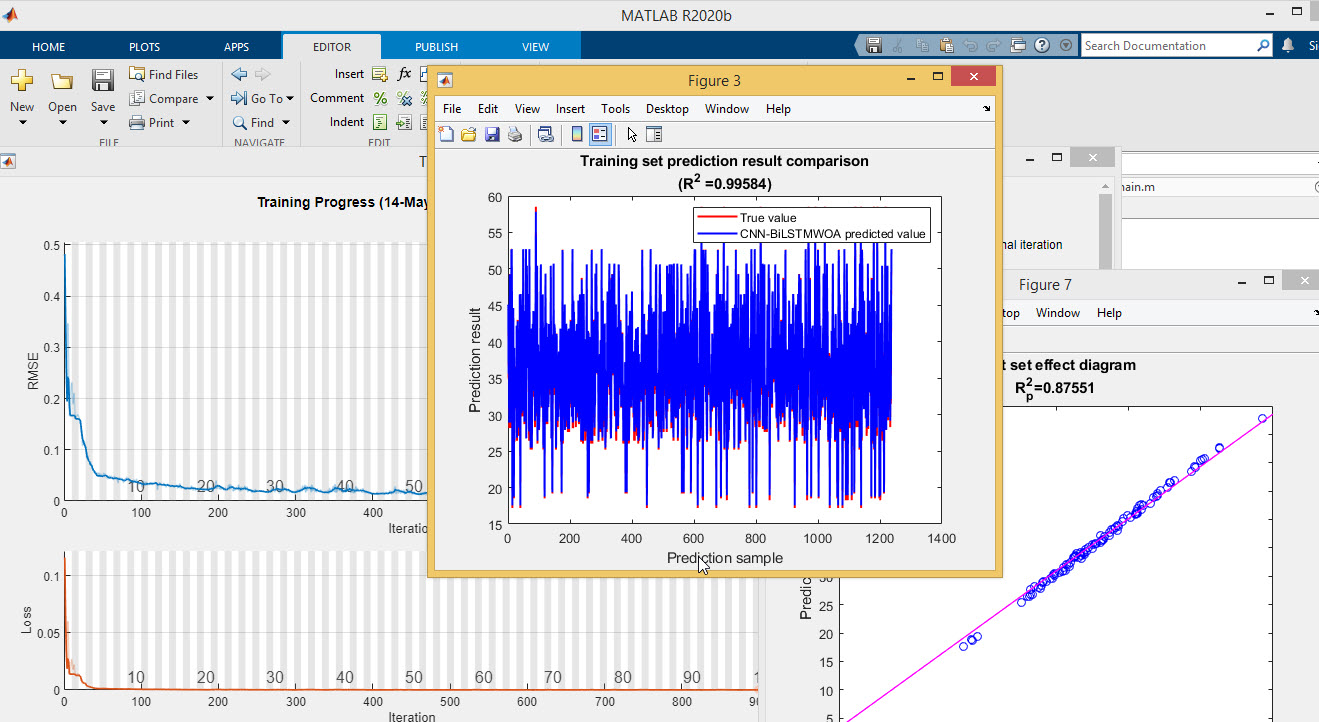This screenshot has width=1319, height=722.
Task: Expand quick access toolbar options arrow
Action: pos(1065,45)
